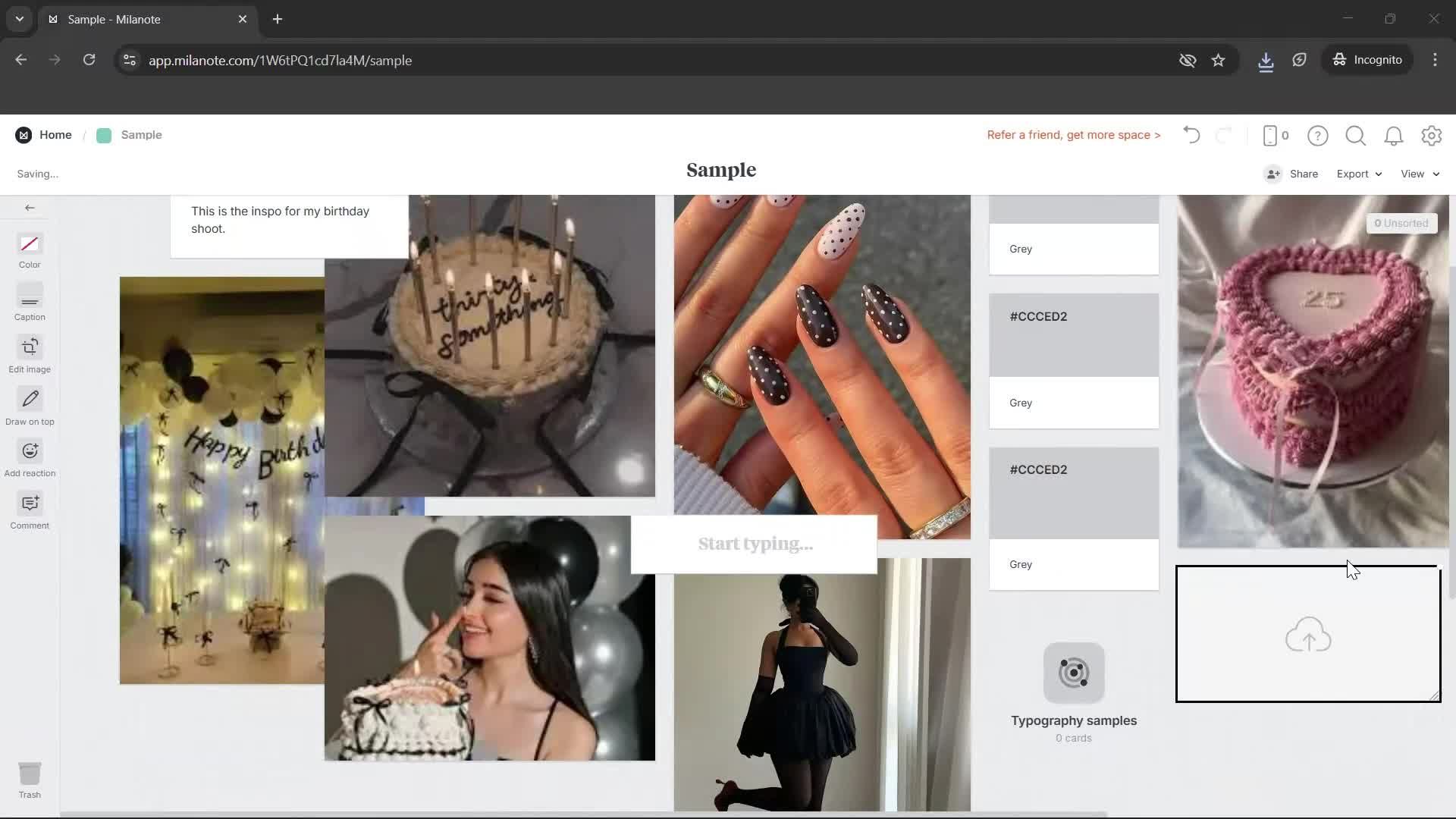Viewport: 1456px width, 819px height.
Task: Open the browser tab search chevron
Action: click(x=19, y=19)
